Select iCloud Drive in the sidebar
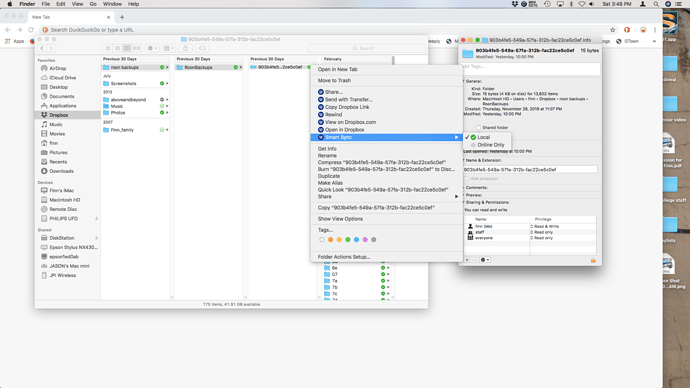 62,77
